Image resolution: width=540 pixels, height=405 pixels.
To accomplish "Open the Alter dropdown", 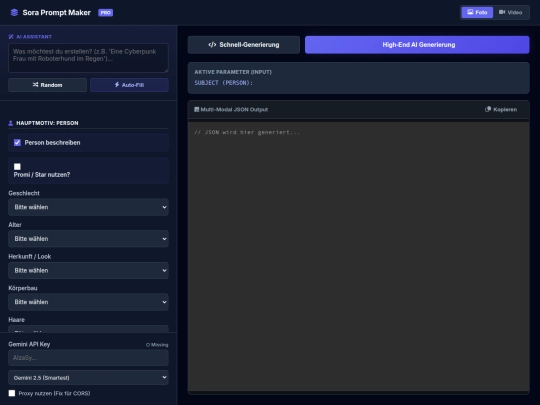I will [88, 239].
